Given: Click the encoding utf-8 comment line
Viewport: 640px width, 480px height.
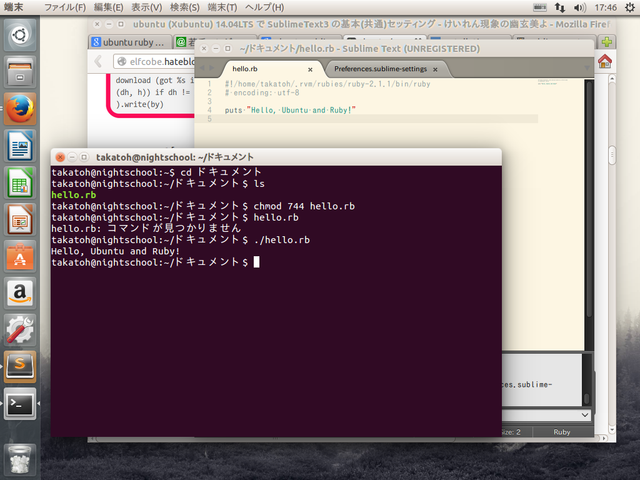Looking at the screenshot, I should pyautogui.click(x=262, y=93).
